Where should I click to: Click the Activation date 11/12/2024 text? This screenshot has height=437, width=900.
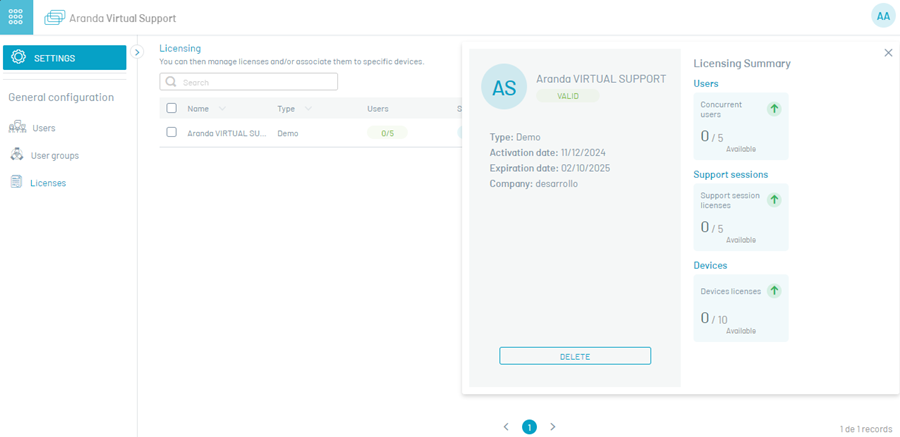pyautogui.click(x=547, y=153)
